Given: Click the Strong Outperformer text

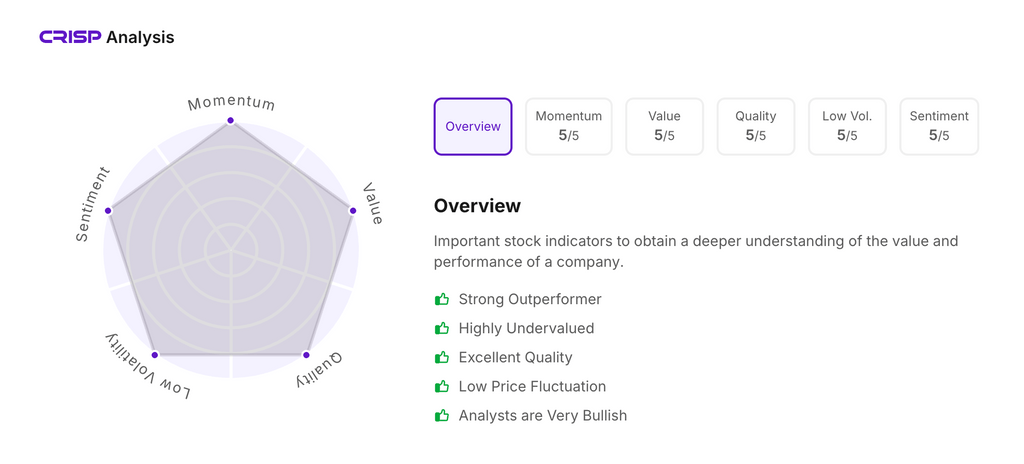Looking at the screenshot, I should (530, 299).
